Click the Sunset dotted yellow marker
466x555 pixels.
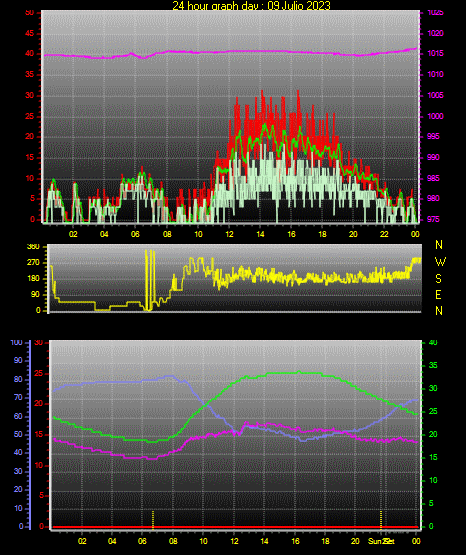click(381, 520)
